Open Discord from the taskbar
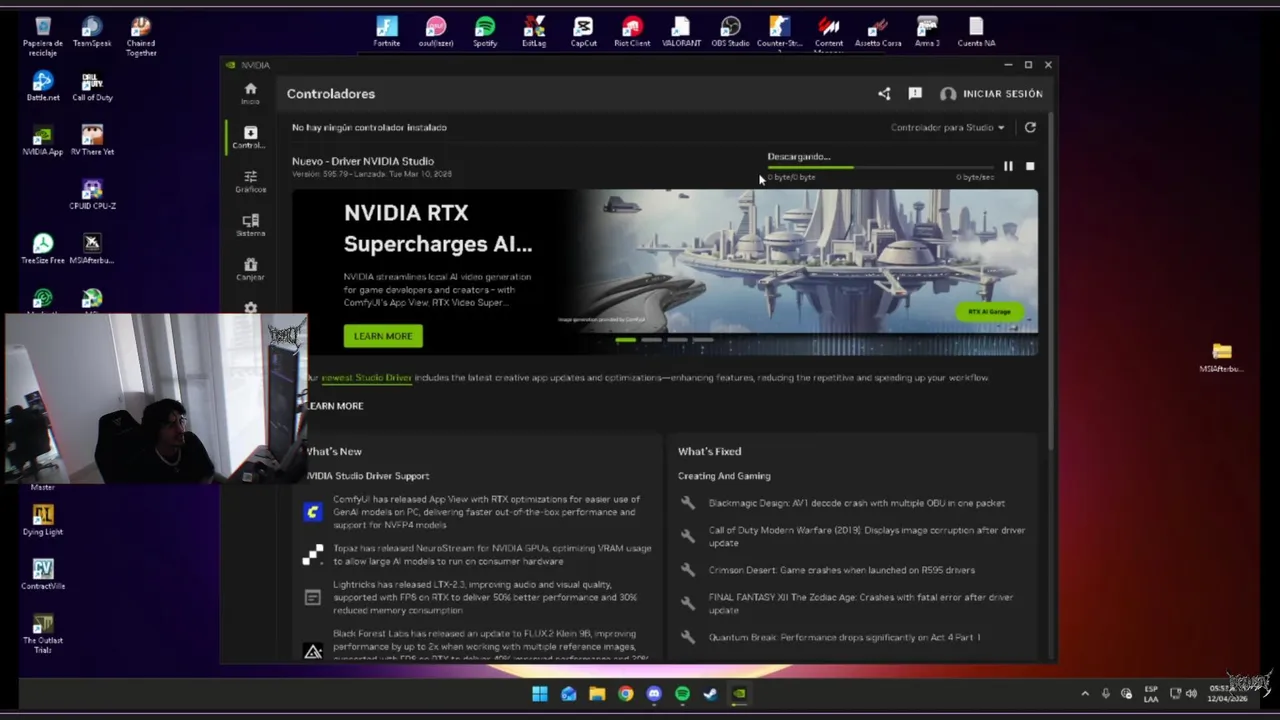Screen dimensions: 1280x720 coord(654,694)
